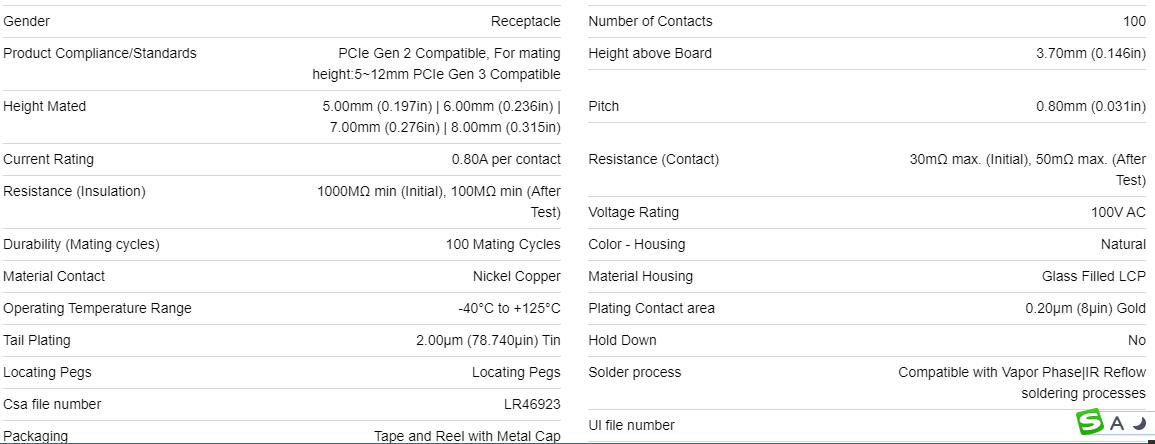
Task: Click the 'Number of Contacts' label
Action: 650,21
